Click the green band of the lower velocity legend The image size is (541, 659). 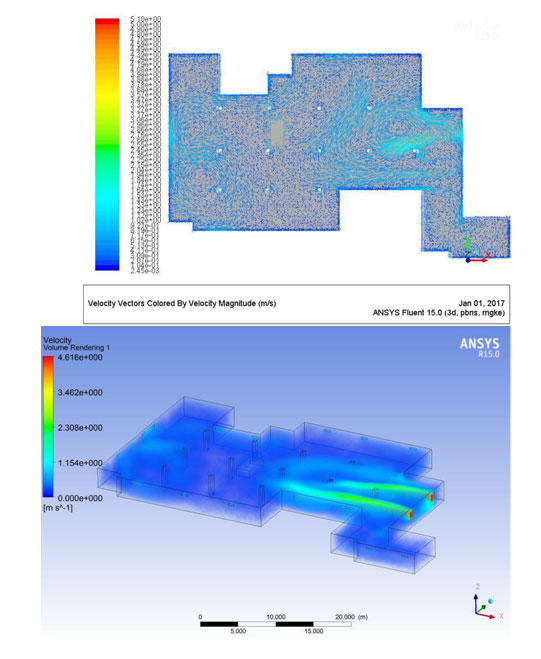(48, 429)
